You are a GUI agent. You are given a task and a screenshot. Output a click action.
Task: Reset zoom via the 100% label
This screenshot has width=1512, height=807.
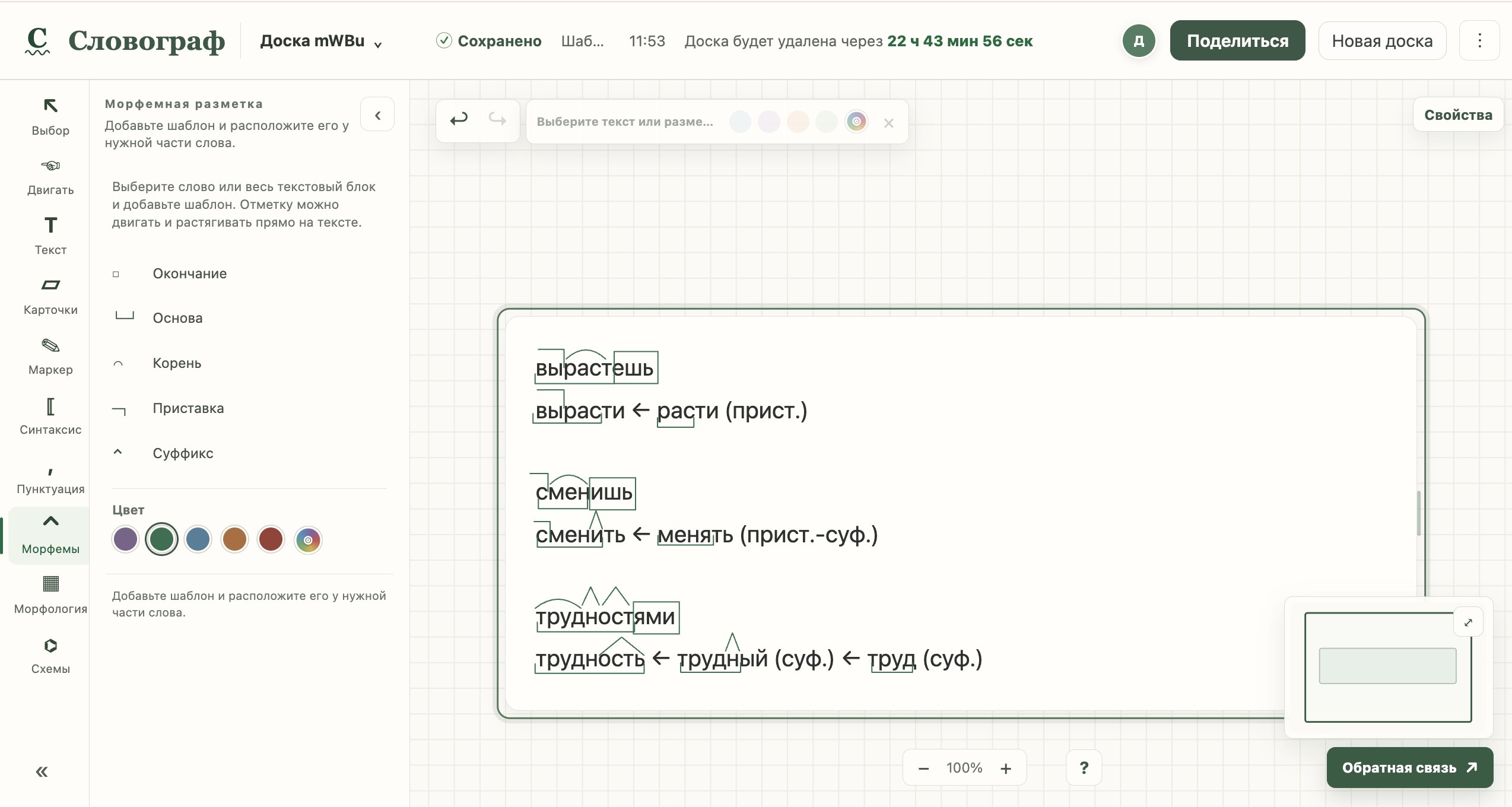tap(964, 768)
